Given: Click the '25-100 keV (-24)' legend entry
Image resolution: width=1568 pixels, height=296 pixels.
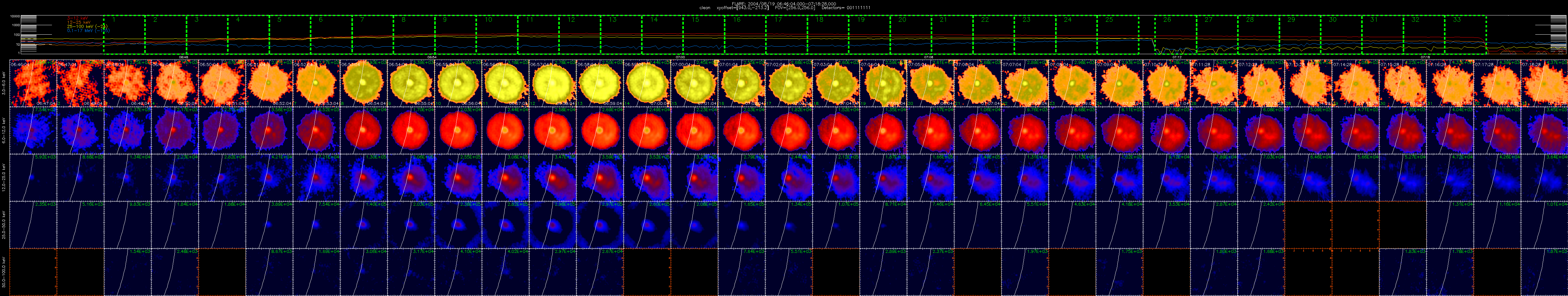Looking at the screenshot, I should 87,26.
